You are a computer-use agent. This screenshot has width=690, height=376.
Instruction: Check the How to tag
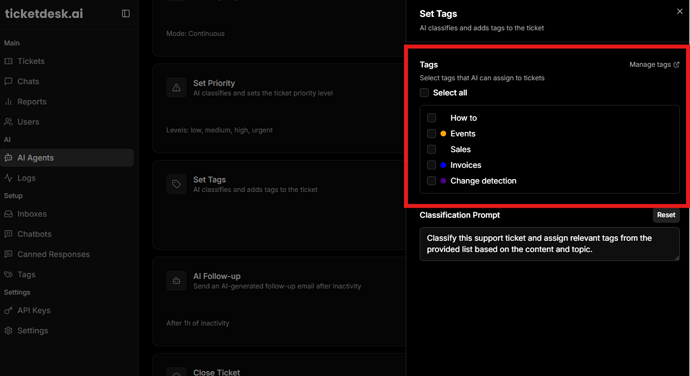point(431,118)
